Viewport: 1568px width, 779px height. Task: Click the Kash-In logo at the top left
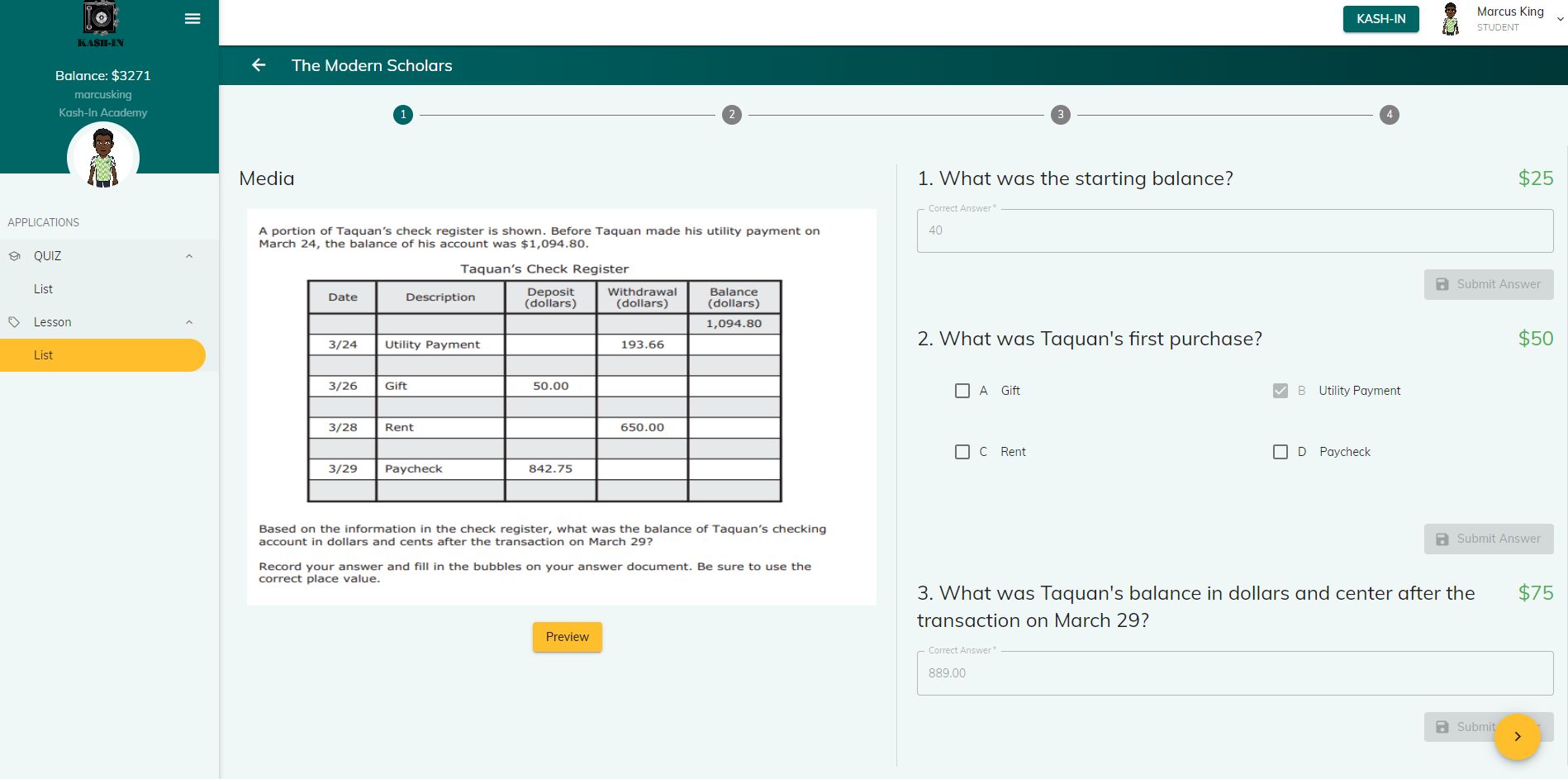coord(101,22)
